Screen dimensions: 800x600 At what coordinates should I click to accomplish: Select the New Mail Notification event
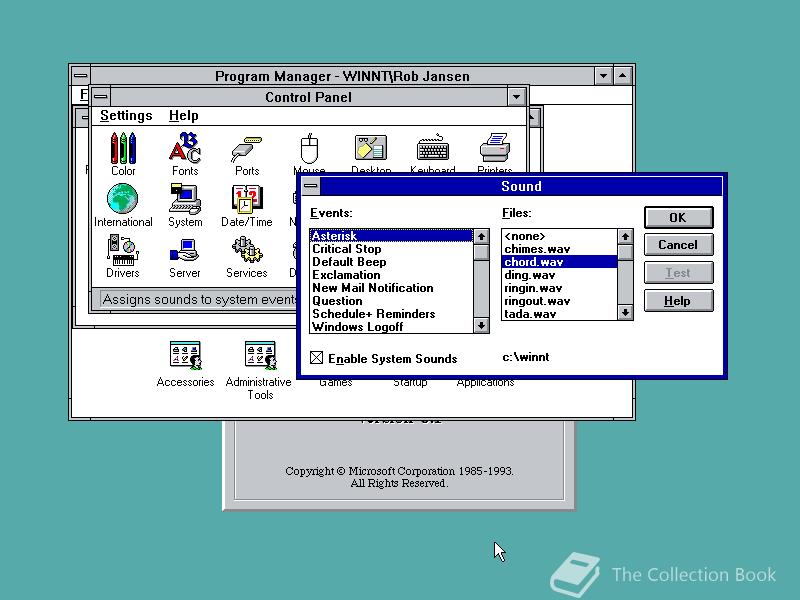[x=391, y=288]
